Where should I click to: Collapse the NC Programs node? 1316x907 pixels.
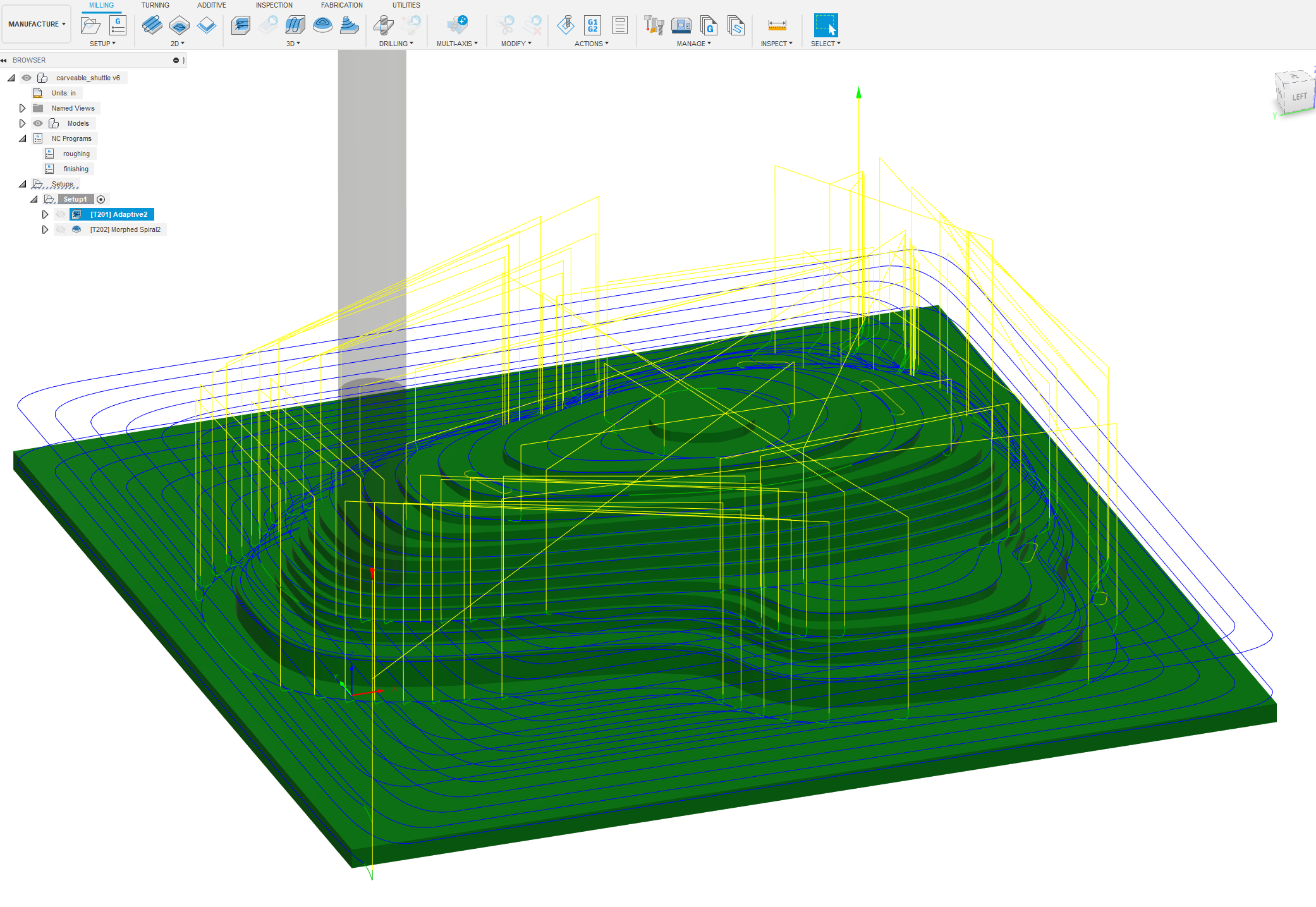coord(22,138)
